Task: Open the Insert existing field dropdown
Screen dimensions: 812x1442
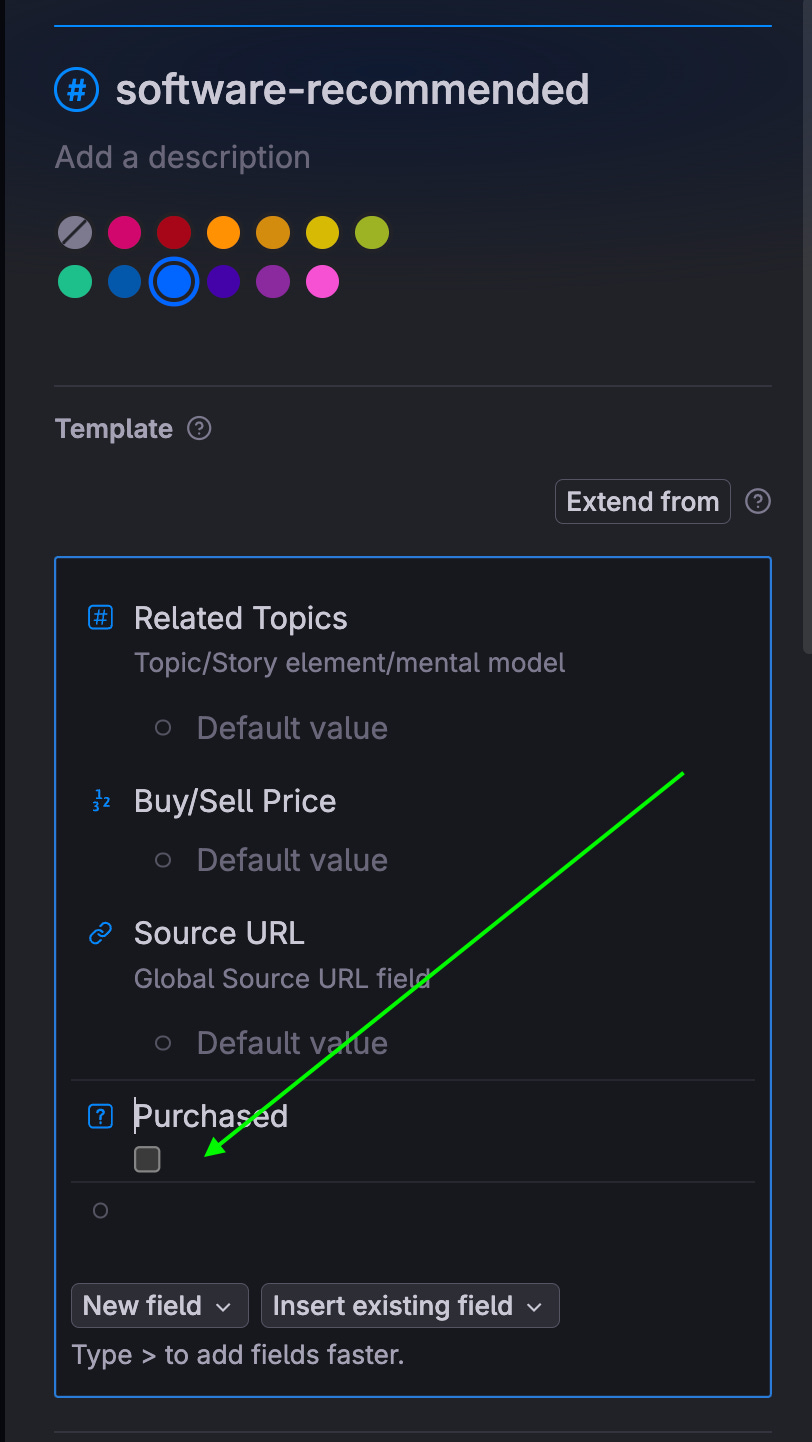Action: point(409,1305)
